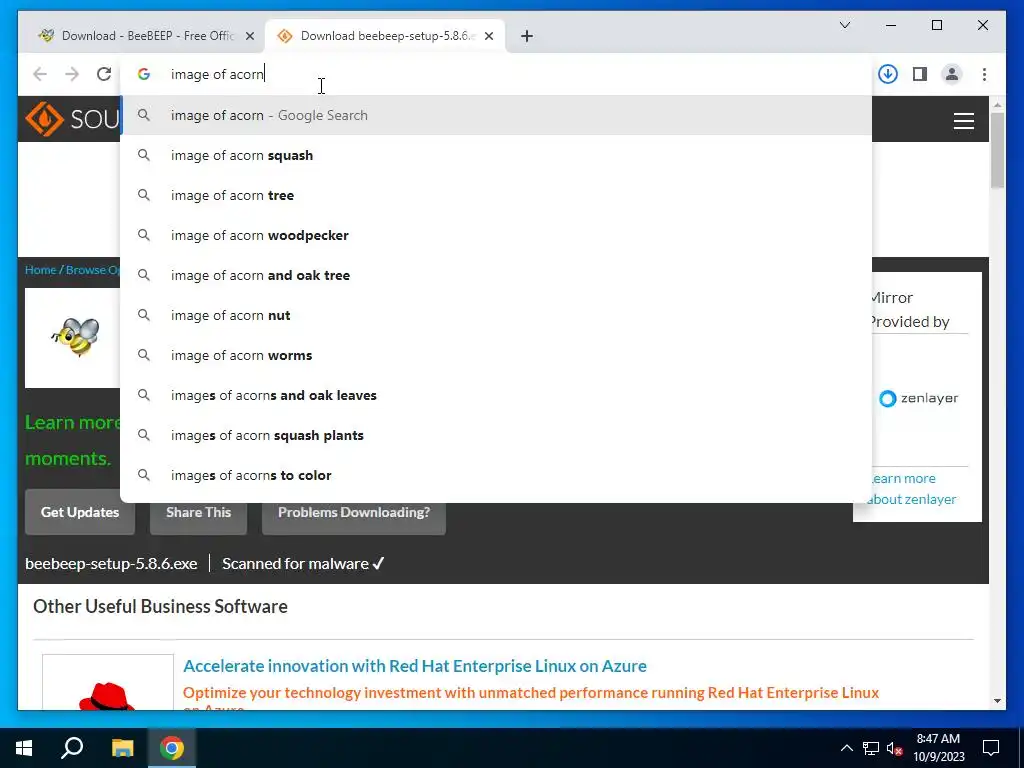Toggle the Chrome side panel icon
This screenshot has width=1024, height=768.
pos(920,74)
